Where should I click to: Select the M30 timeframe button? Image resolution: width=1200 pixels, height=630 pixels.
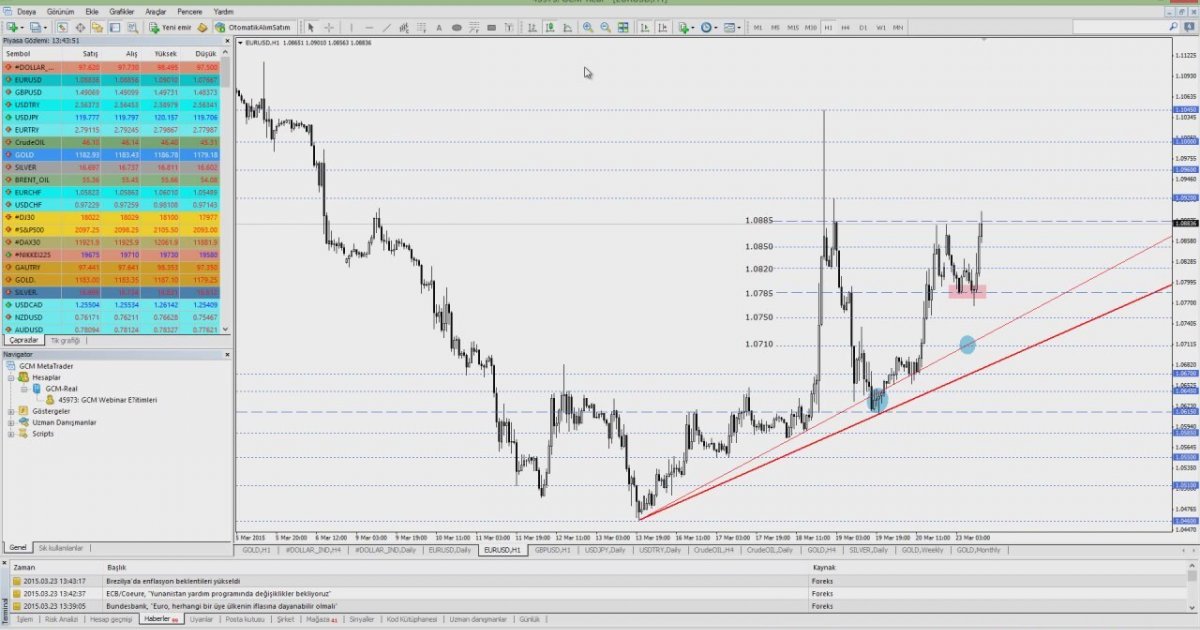[810, 28]
